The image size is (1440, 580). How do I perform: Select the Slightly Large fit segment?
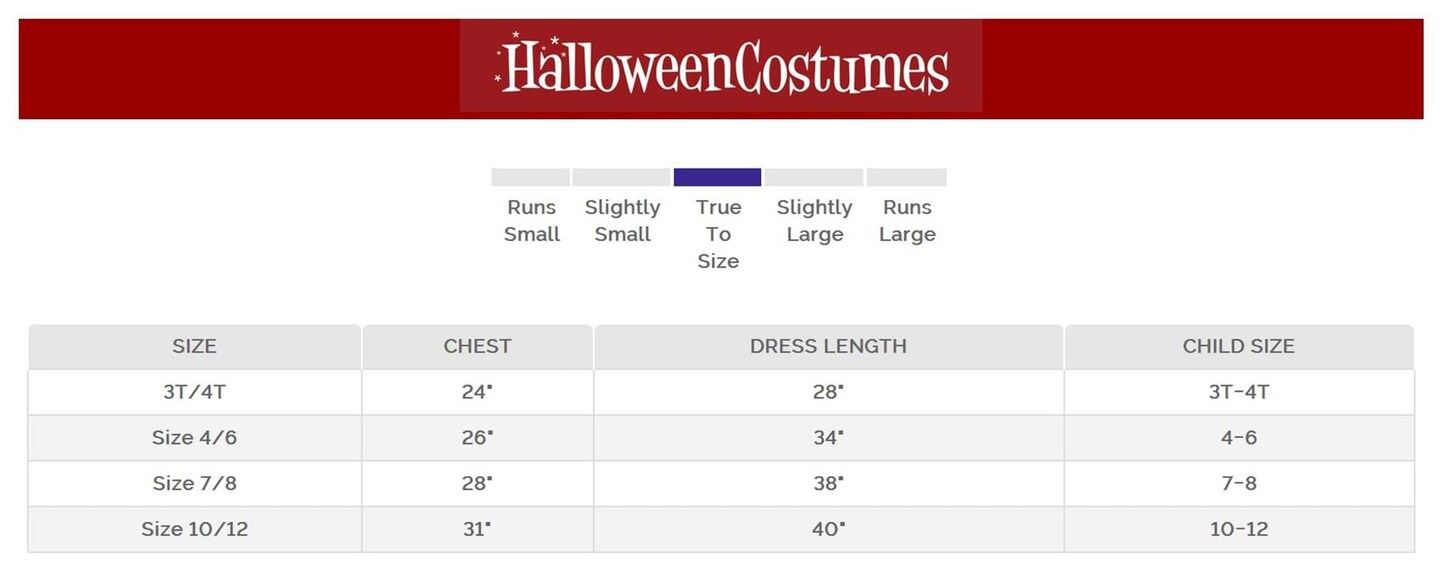click(x=814, y=177)
